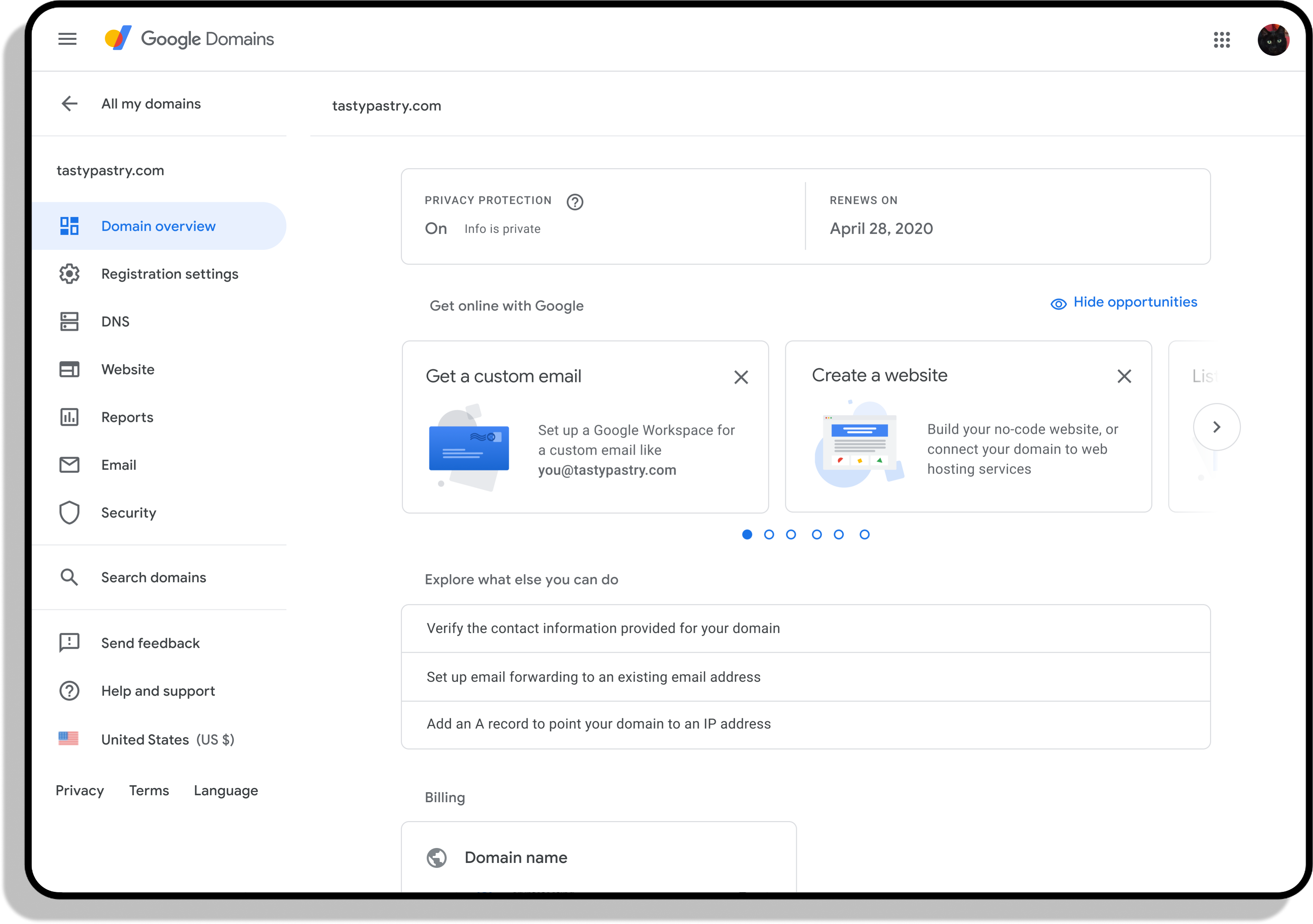
Task: Click the Registration settings gear icon
Action: 69,274
